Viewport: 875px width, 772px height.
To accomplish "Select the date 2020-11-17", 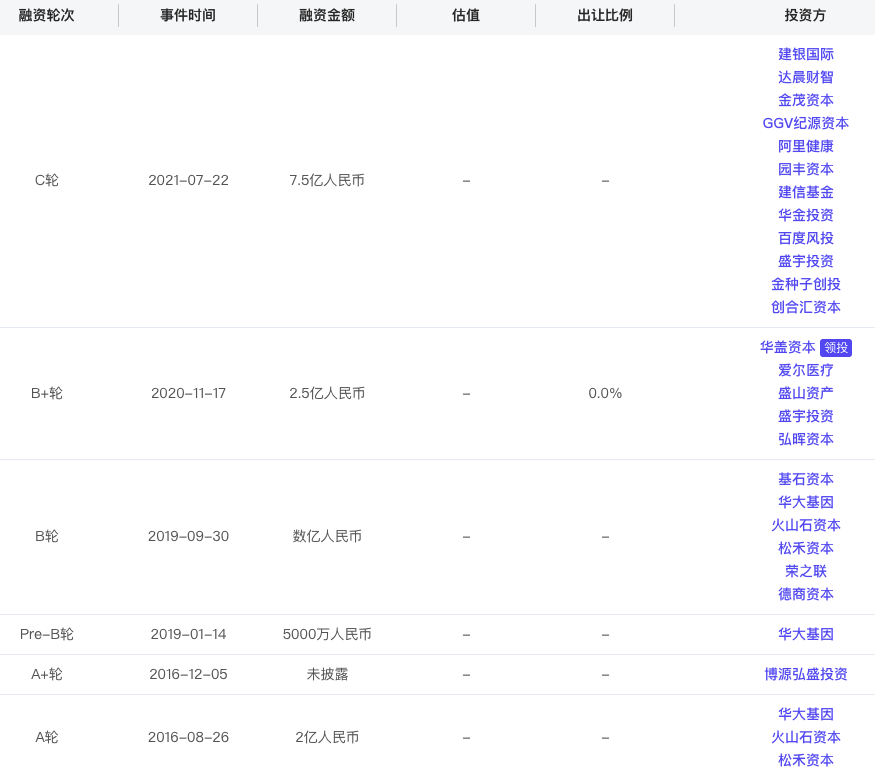I will point(188,394).
